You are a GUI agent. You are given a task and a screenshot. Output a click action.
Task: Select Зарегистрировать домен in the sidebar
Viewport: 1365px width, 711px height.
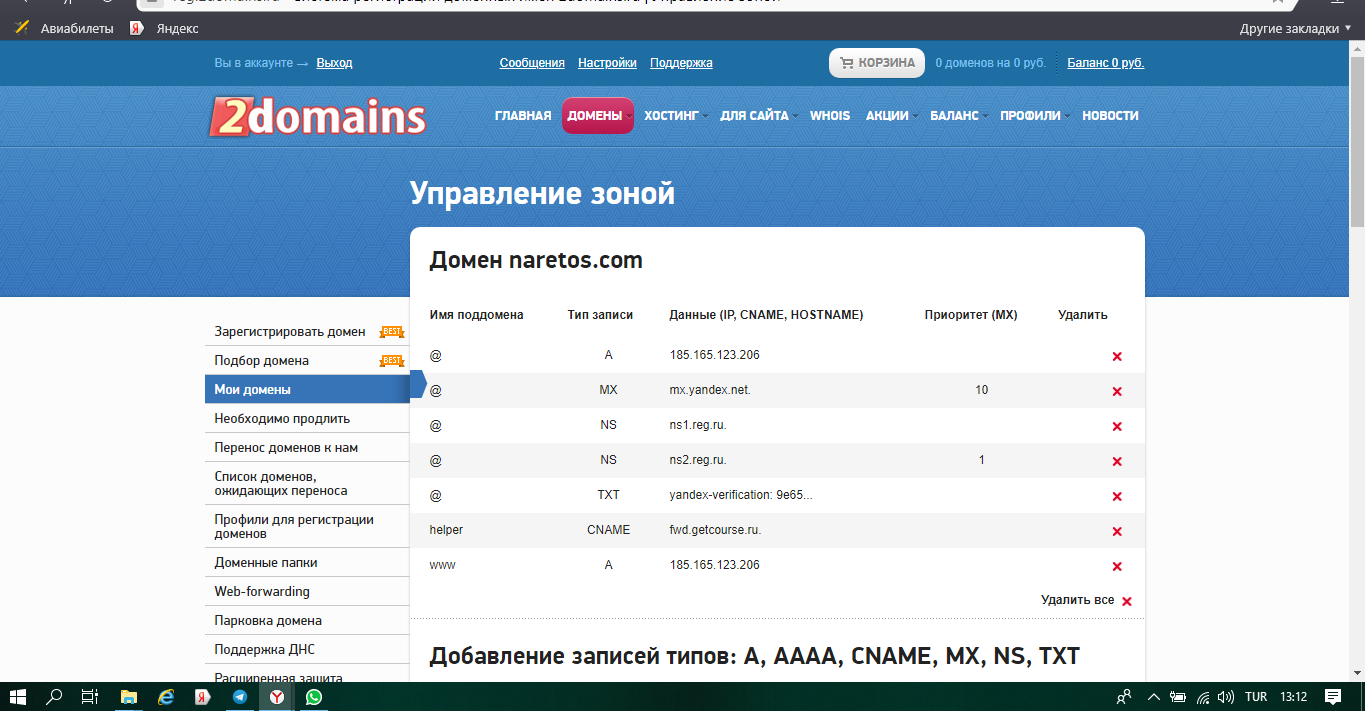click(307, 331)
